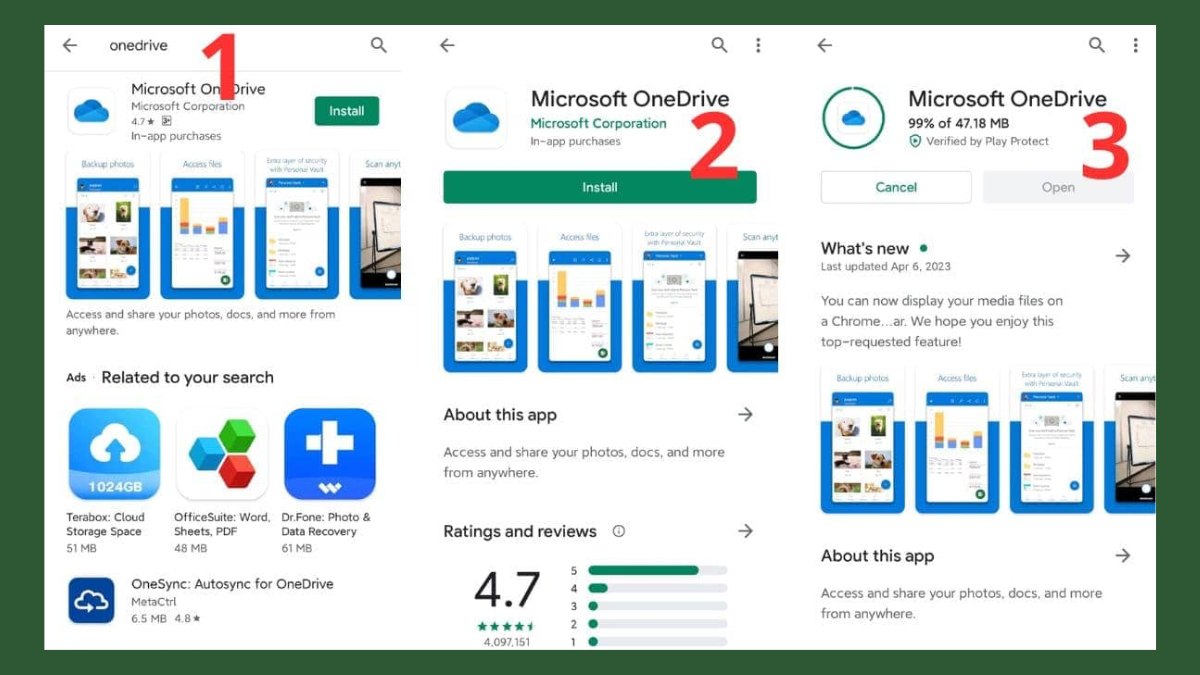This screenshot has width=1200, height=675.
Task: Click the Cancel download button
Action: tap(896, 187)
